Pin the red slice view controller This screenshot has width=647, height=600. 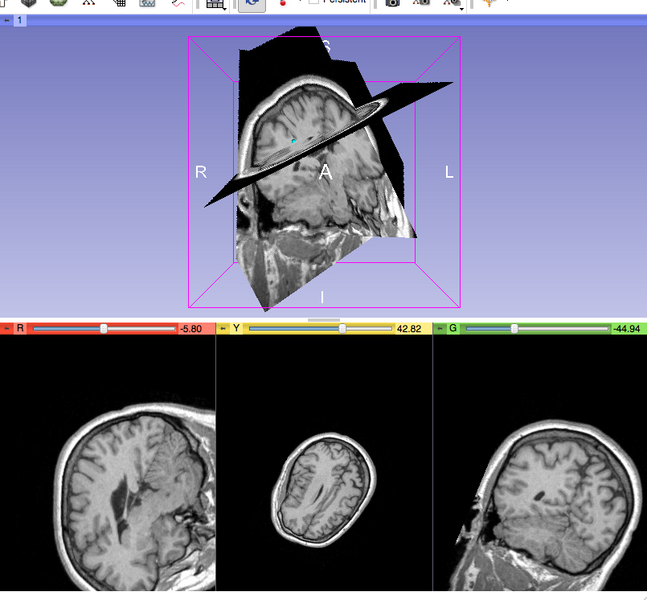(8, 328)
